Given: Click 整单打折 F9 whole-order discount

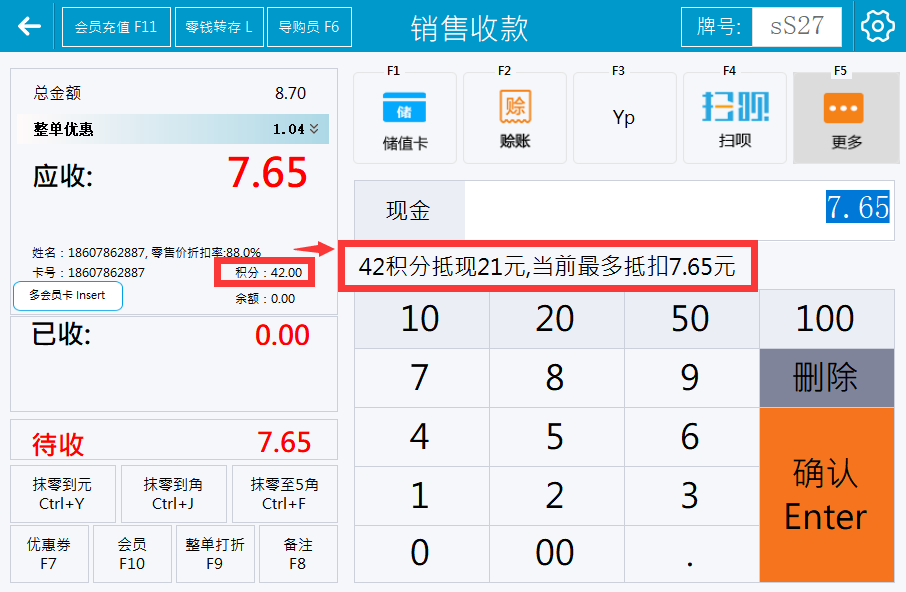Looking at the screenshot, I should point(214,554).
